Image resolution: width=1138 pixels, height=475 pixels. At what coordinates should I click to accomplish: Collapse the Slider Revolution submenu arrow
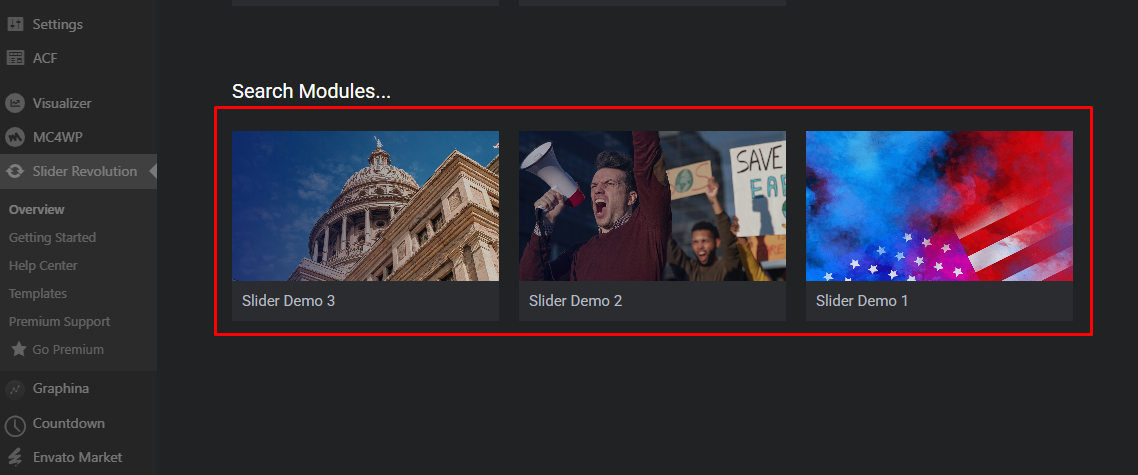tap(153, 171)
